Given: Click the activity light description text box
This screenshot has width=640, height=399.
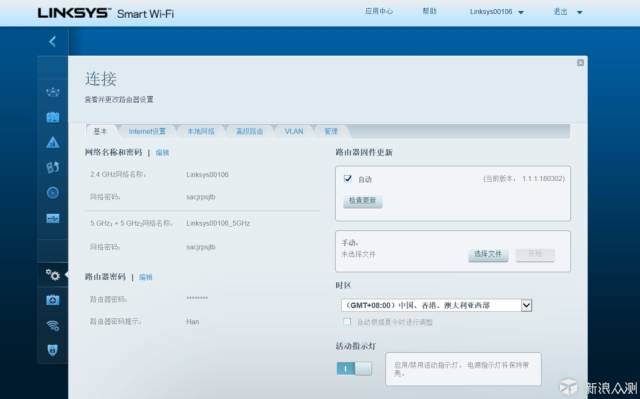Looking at the screenshot, I should (x=463, y=369).
